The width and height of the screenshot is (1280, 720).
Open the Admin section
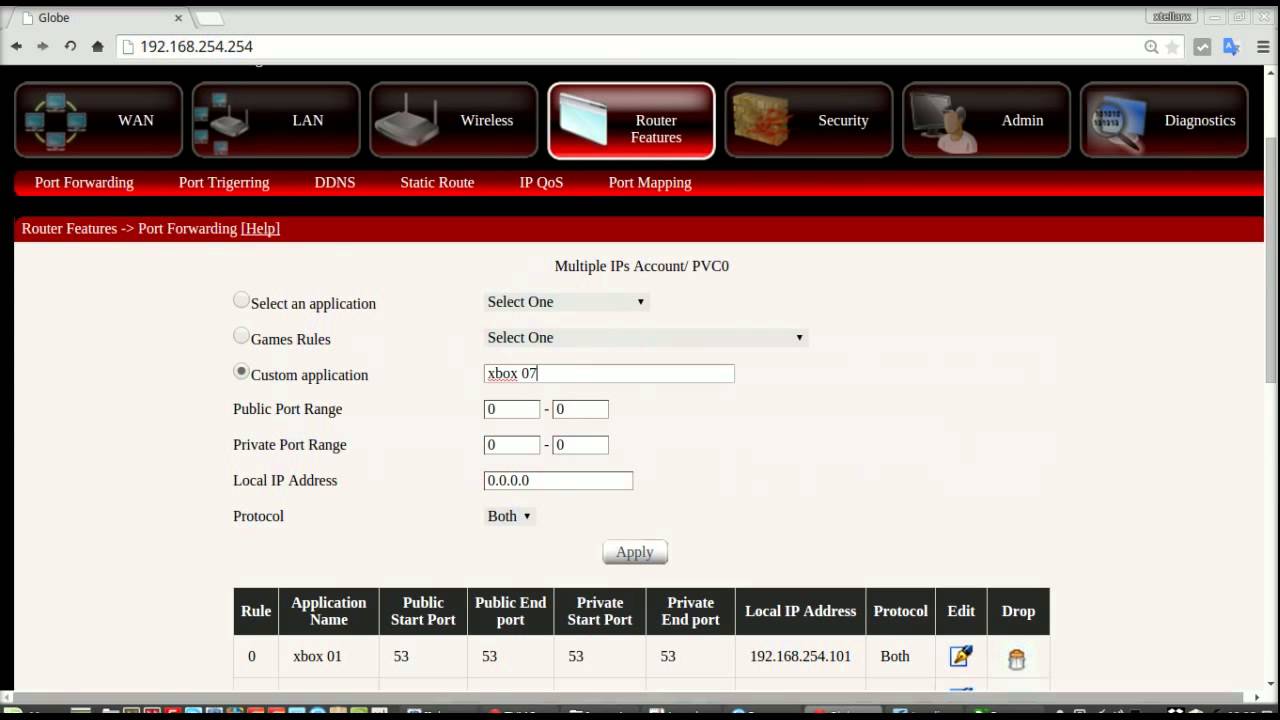[x=987, y=120]
